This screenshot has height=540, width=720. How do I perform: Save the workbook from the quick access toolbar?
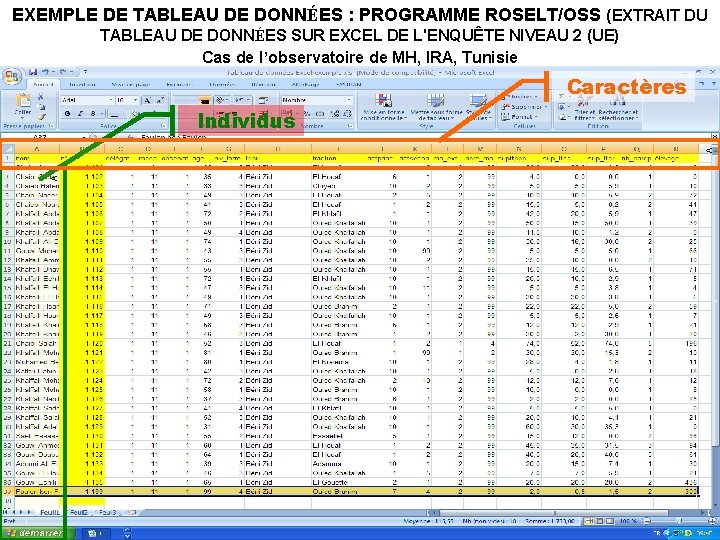click(x=33, y=72)
